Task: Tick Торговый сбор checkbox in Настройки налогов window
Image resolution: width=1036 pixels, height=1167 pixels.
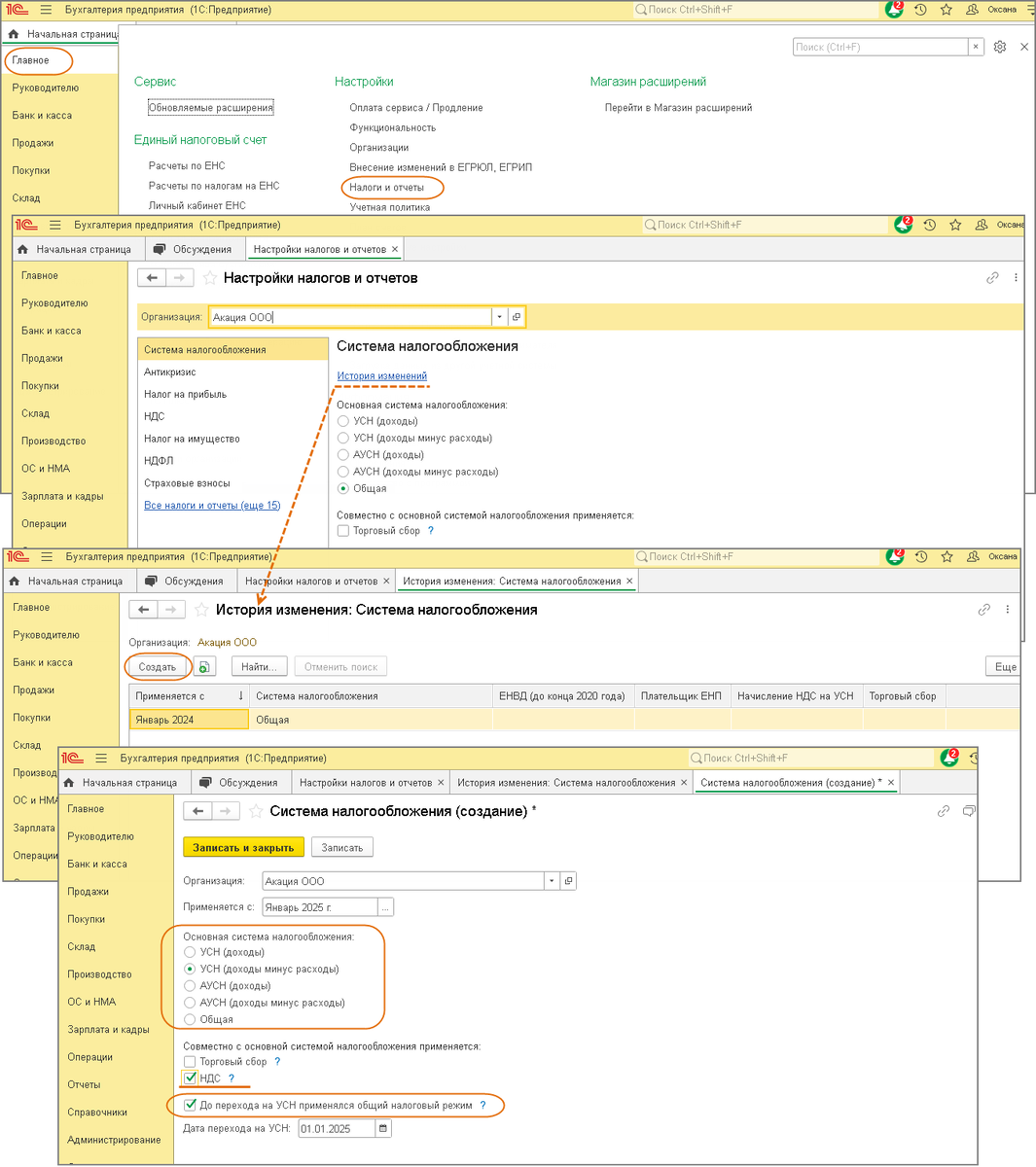Action: [x=343, y=531]
